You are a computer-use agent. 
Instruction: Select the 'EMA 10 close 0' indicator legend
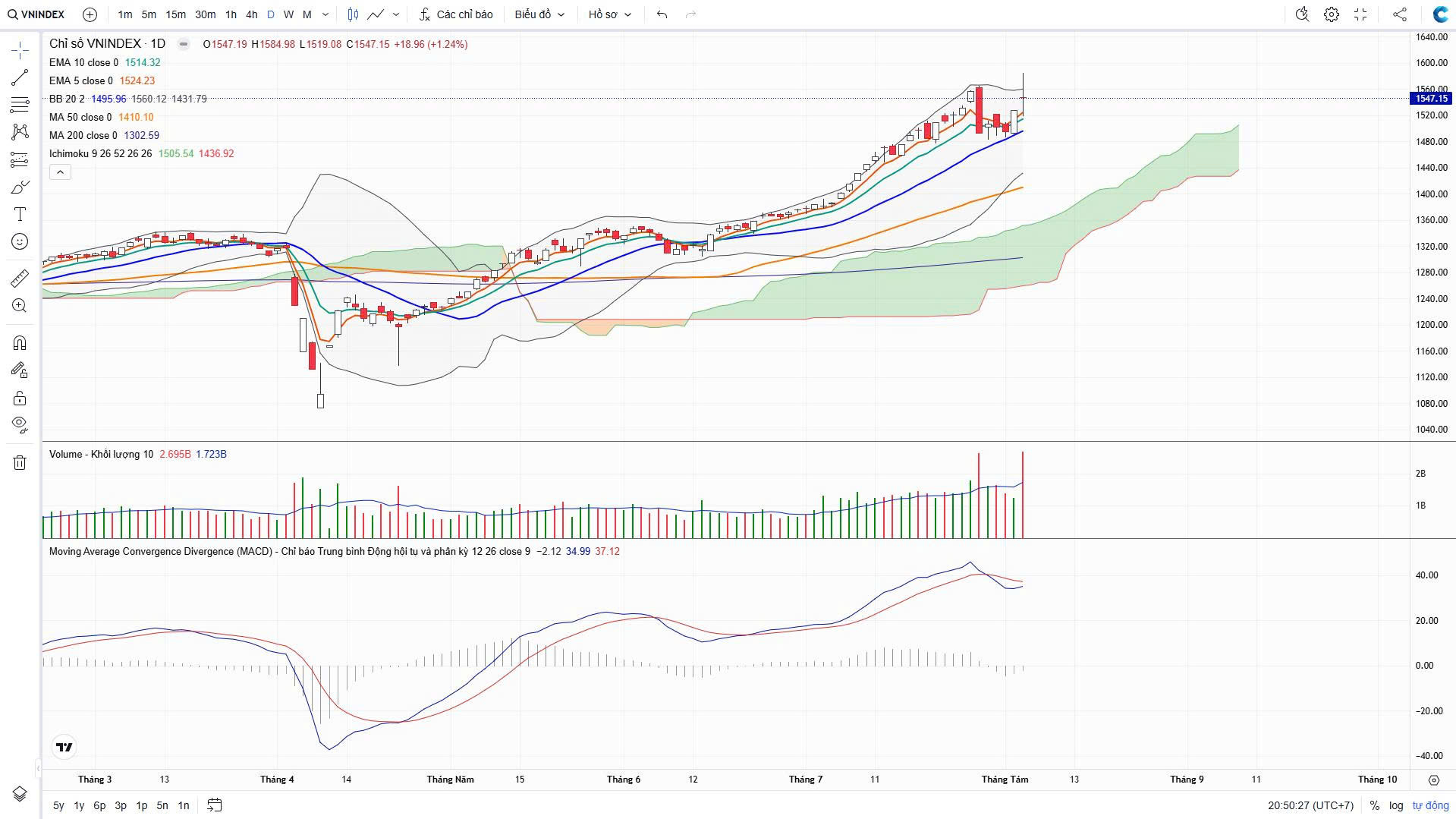84,63
